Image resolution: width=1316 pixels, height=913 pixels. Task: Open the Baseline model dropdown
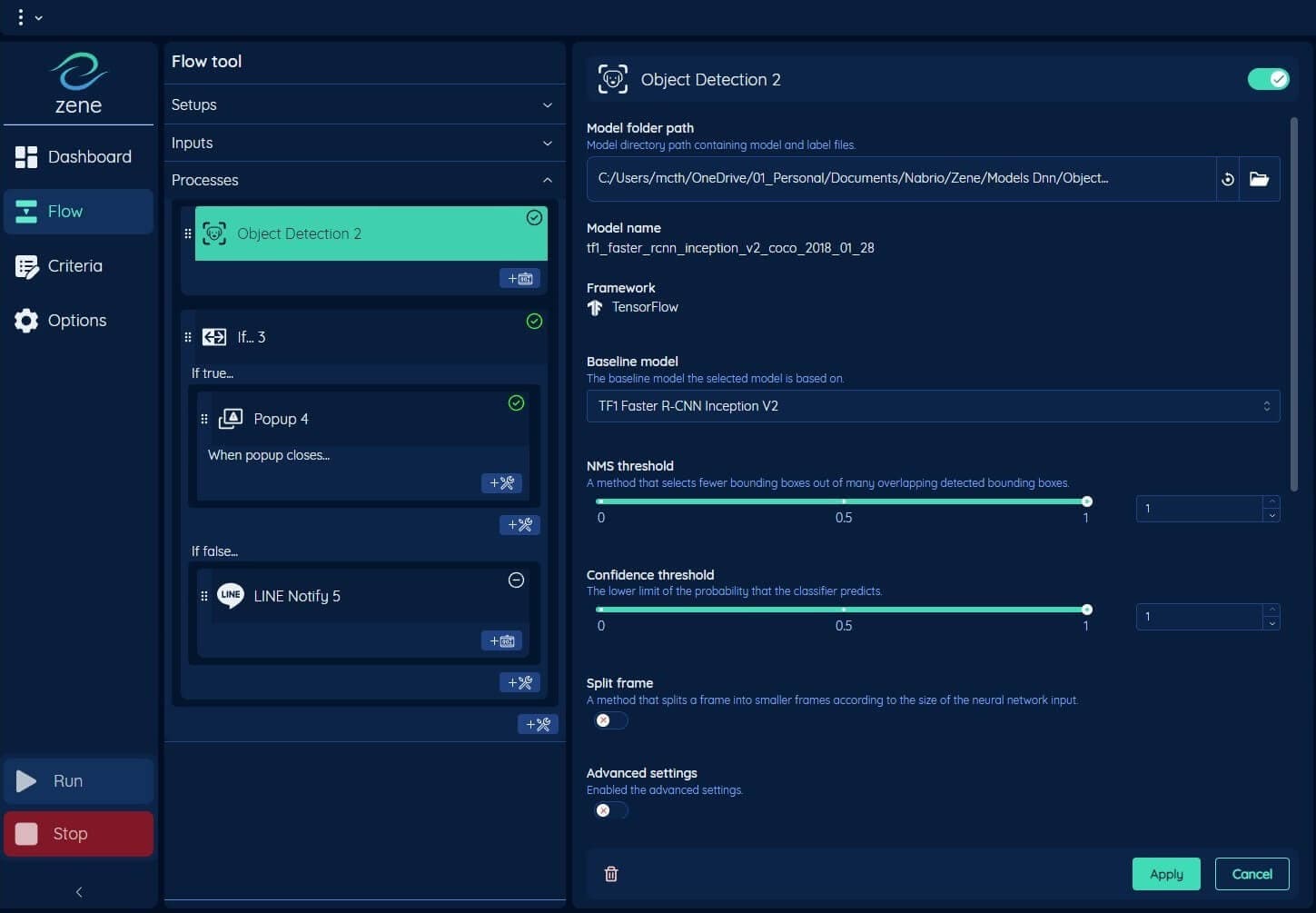click(933, 406)
